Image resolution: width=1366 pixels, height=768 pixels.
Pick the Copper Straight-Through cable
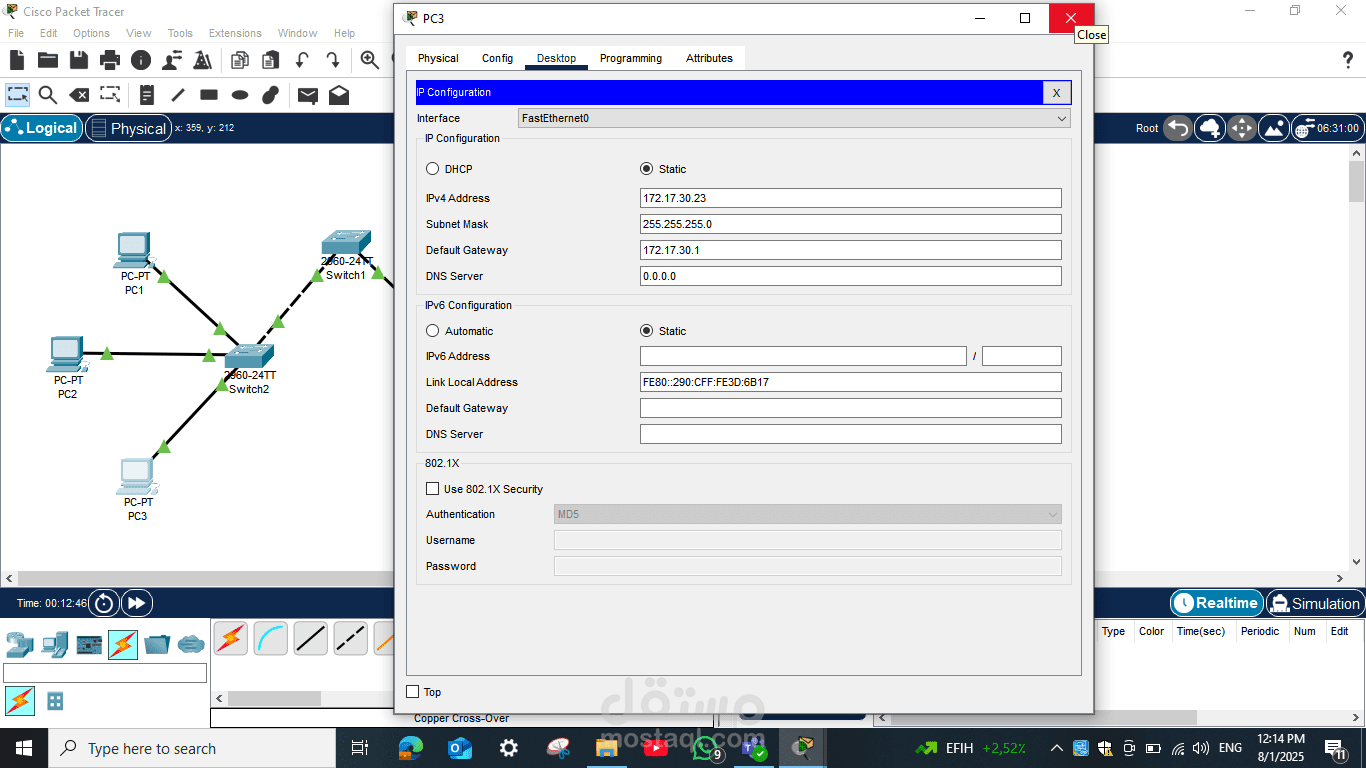(x=311, y=638)
